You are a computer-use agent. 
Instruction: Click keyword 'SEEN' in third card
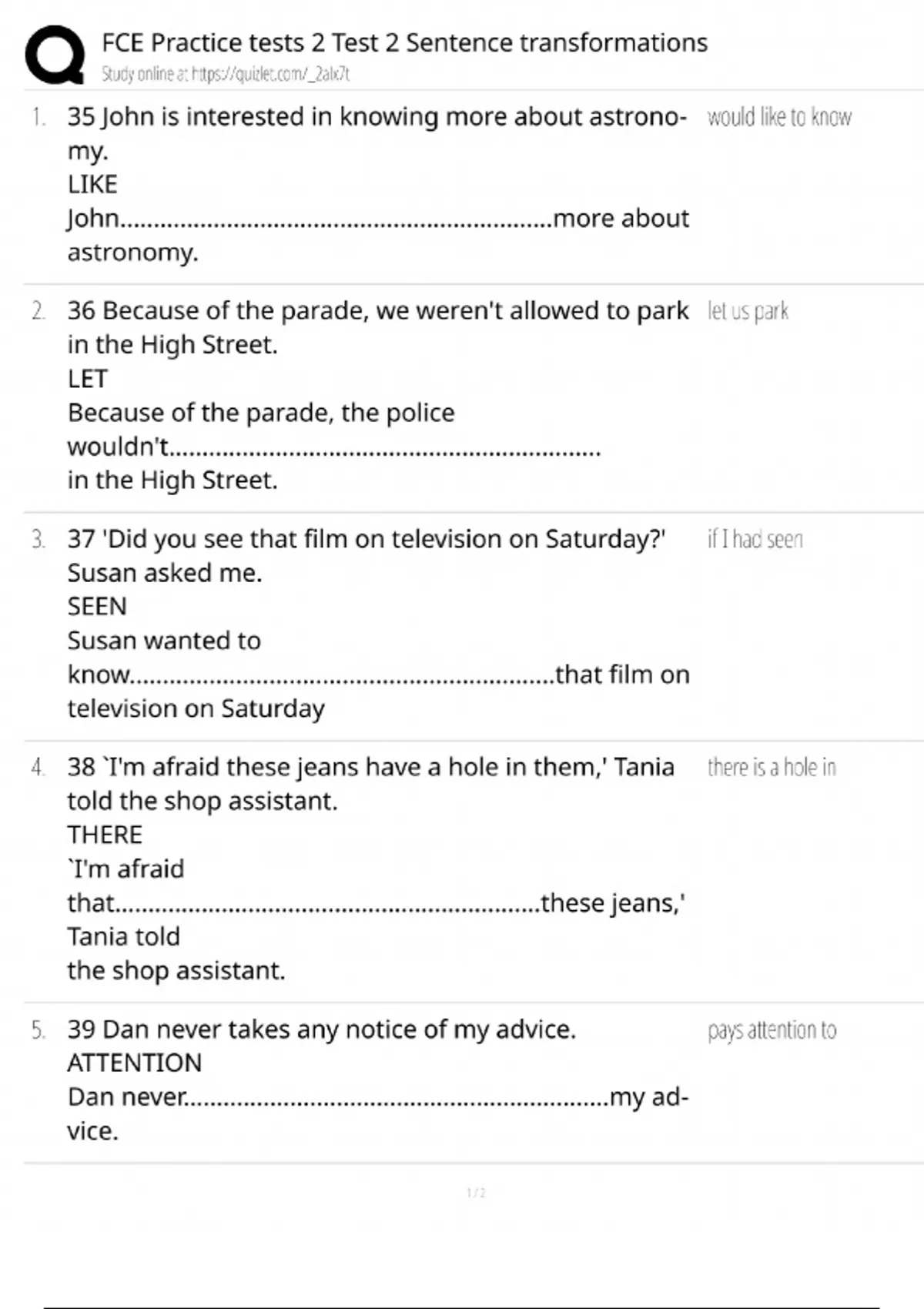(97, 607)
